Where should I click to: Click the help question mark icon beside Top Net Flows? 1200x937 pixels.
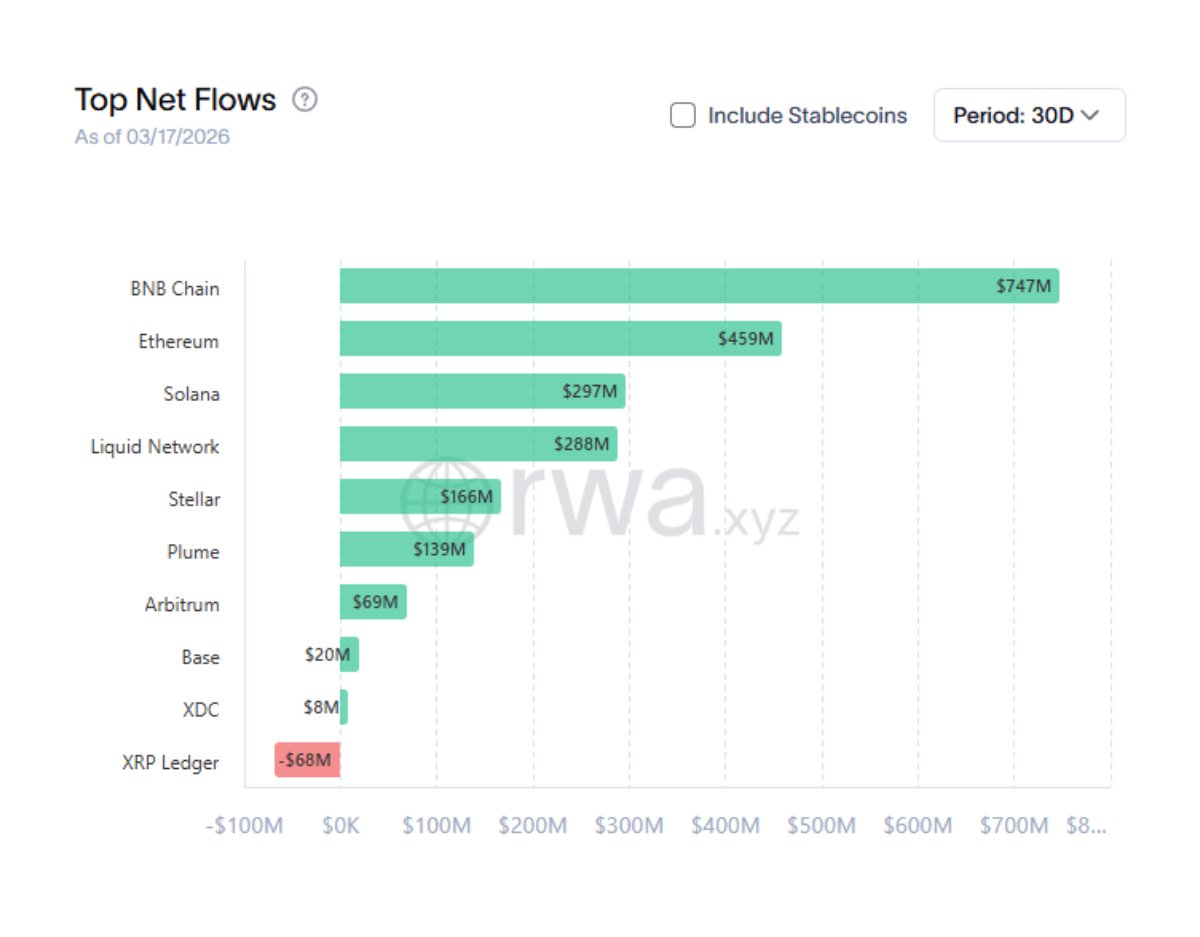305,100
